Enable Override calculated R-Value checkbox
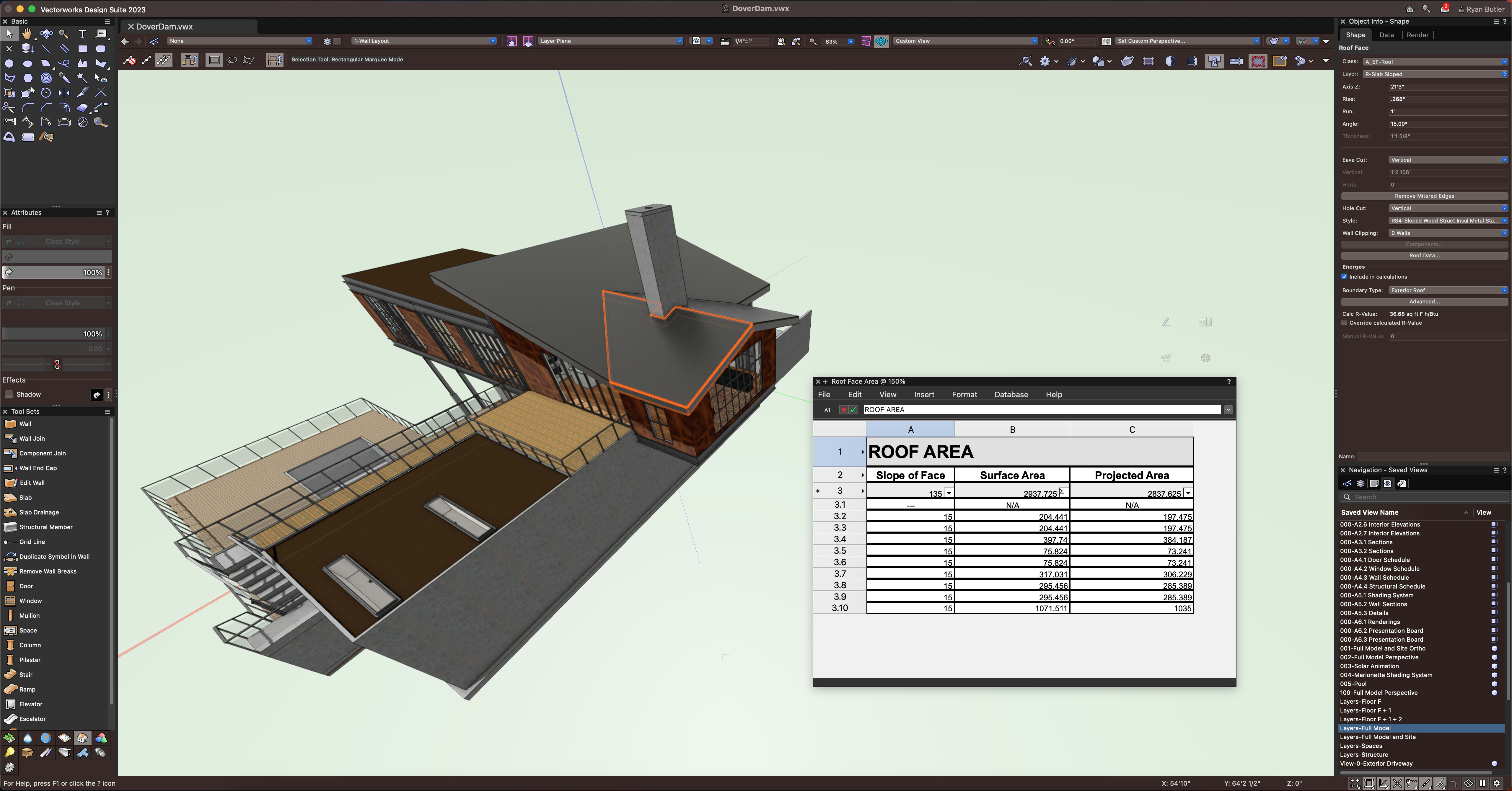This screenshot has height=791, width=1512. [x=1345, y=323]
